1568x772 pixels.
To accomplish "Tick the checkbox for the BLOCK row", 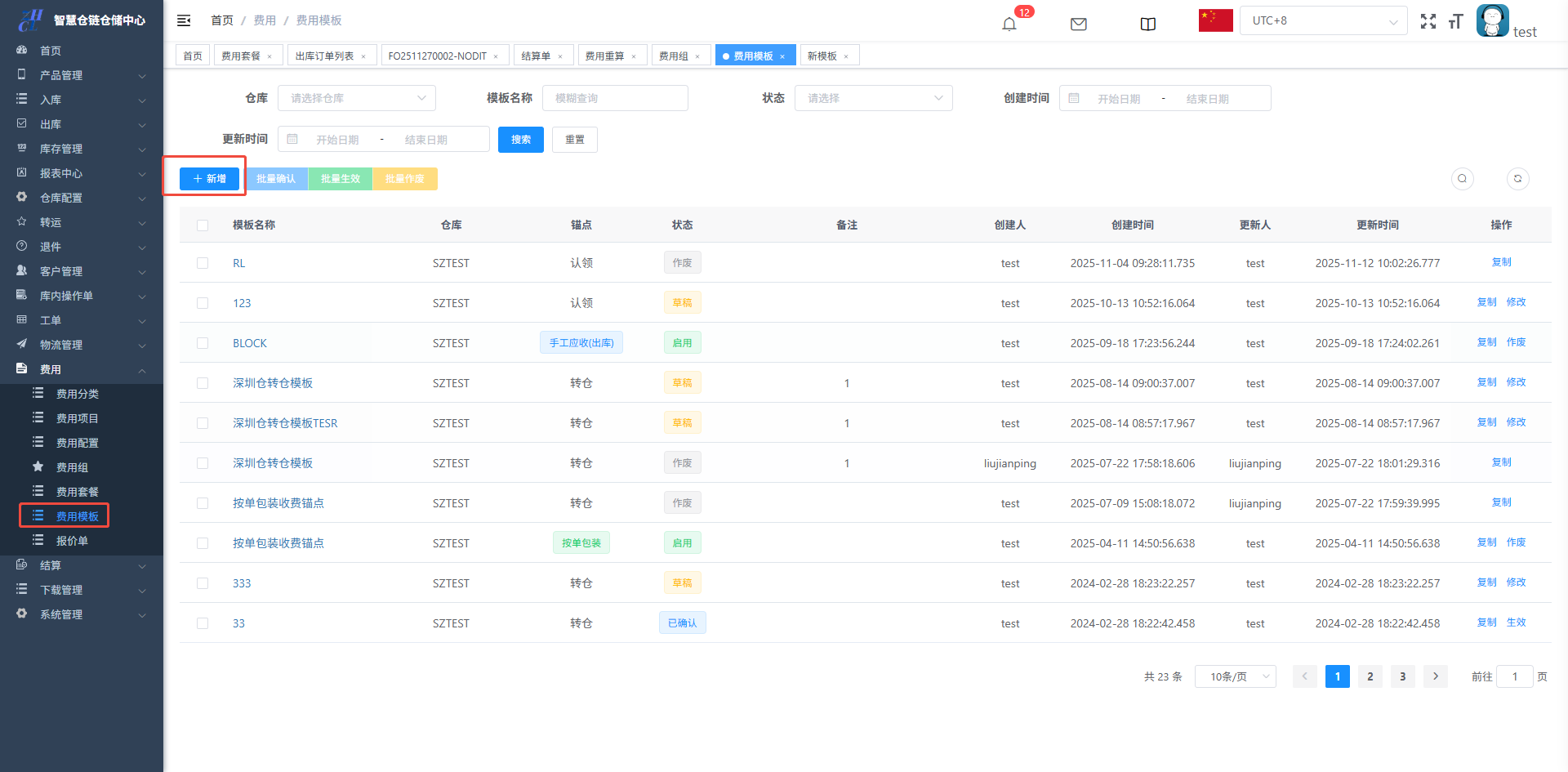I will point(203,343).
